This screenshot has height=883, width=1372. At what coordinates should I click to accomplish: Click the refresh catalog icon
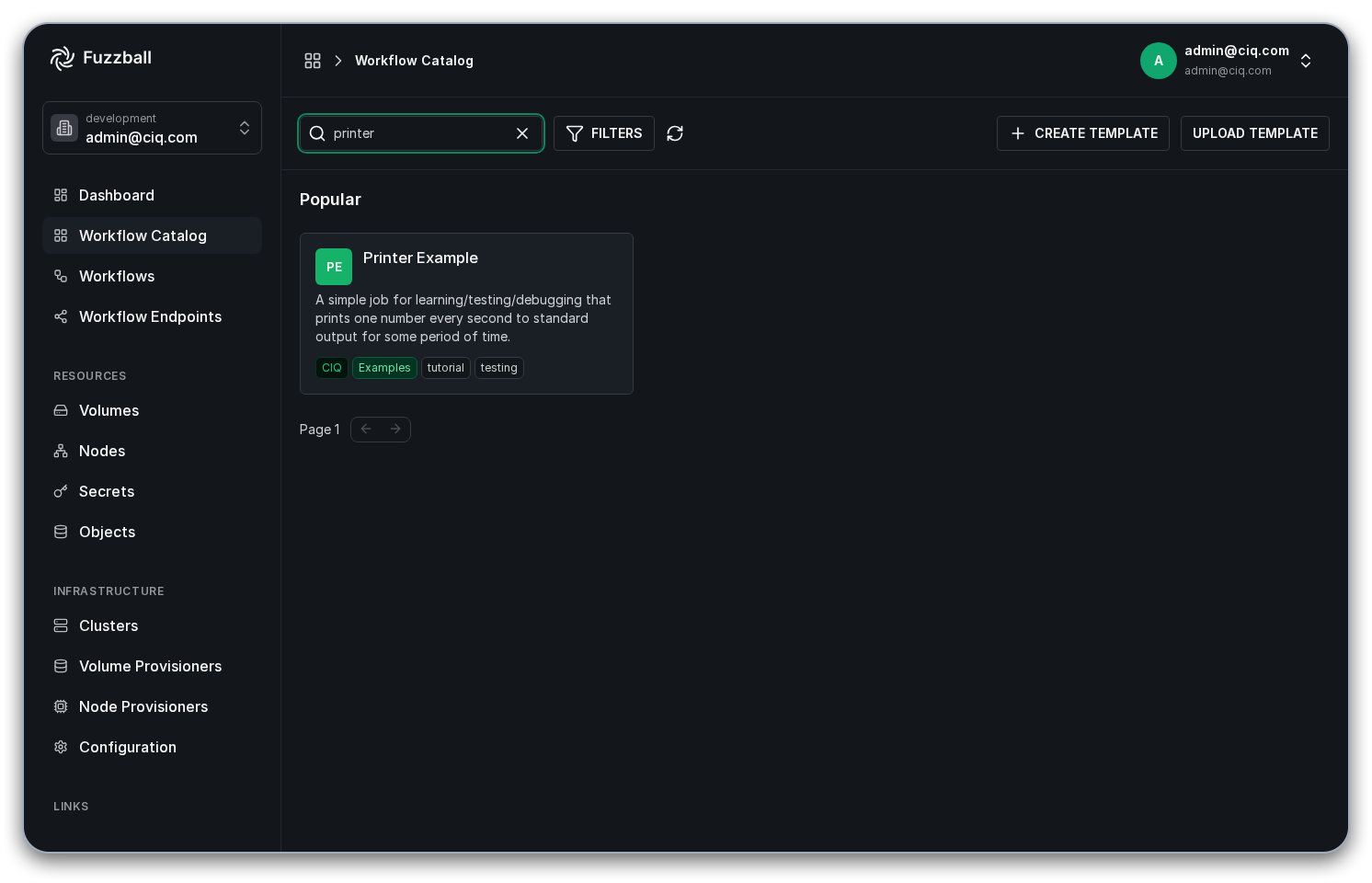pyautogui.click(x=675, y=133)
